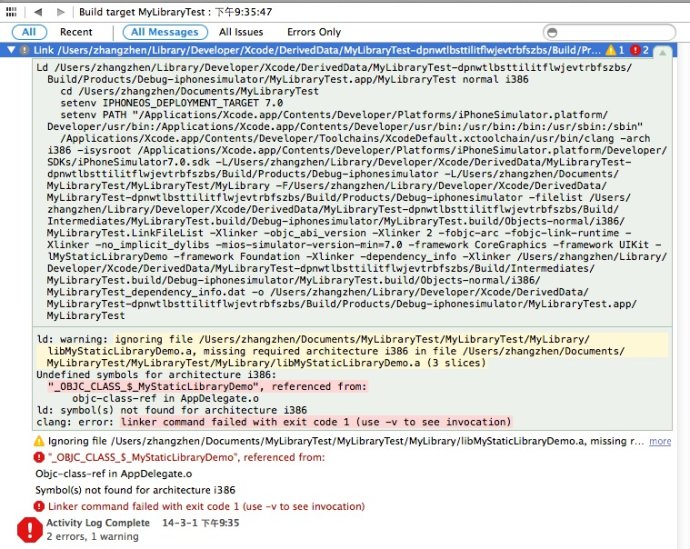
Task: Select the Activity Log Complete entry
Action: [143, 523]
